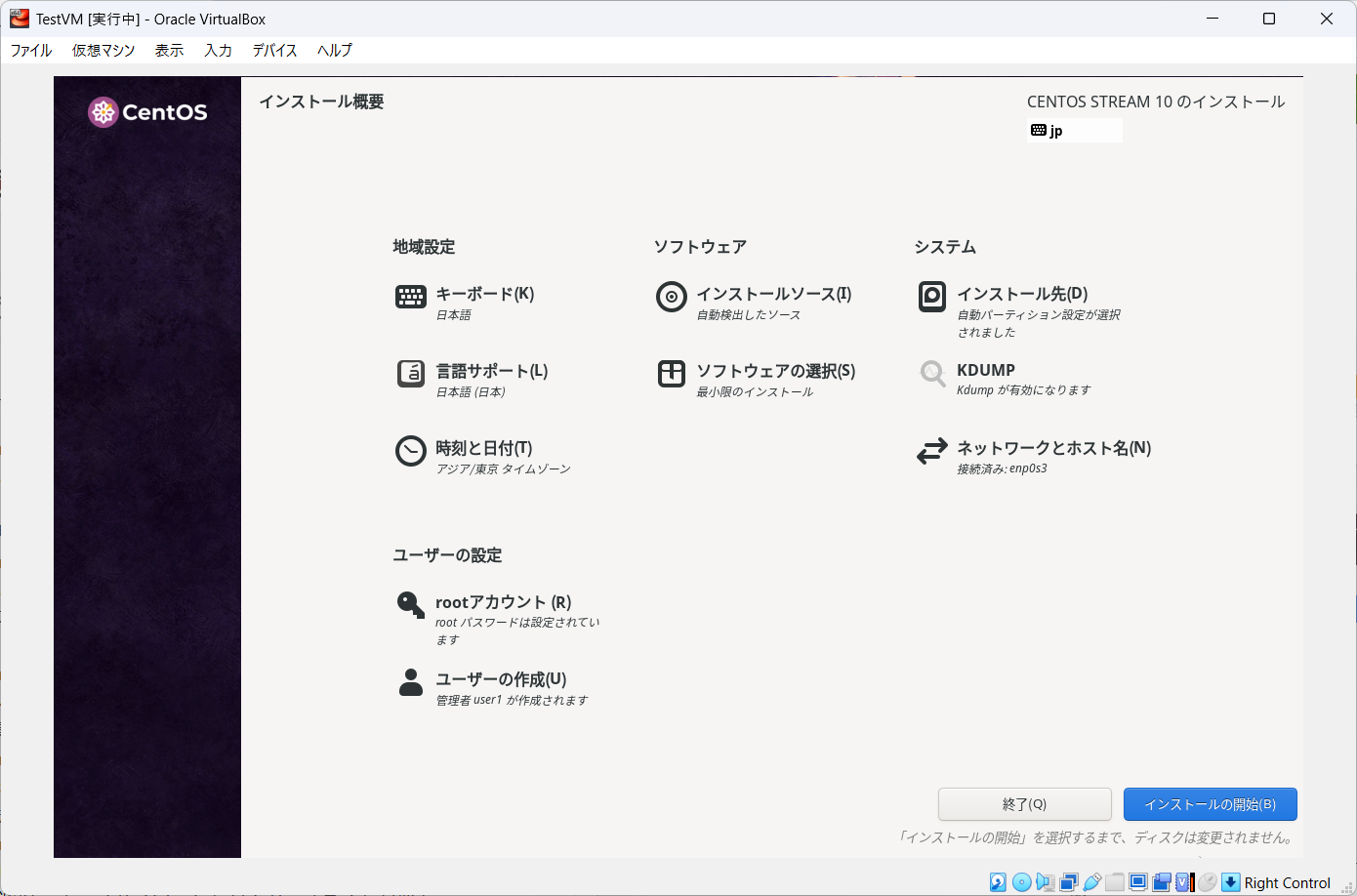Open the rootアカウント (R) link
Screen dimensions: 1357x896
[x=504, y=602]
